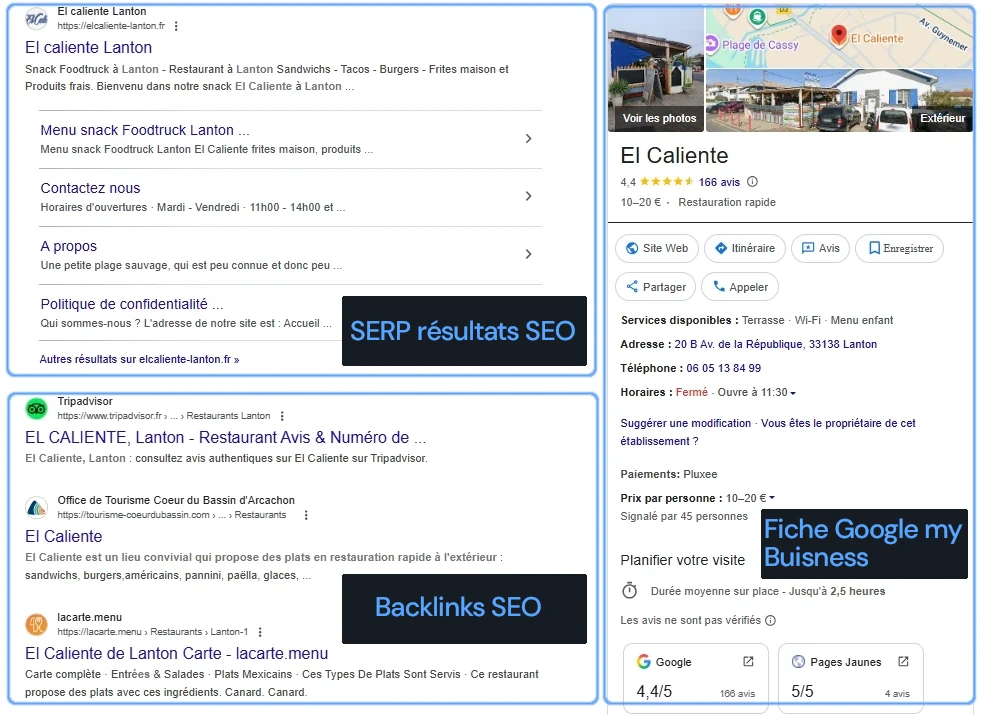The image size is (1000, 715).
Task: Click the Office de Tourisme favicon
Action: tap(36, 508)
